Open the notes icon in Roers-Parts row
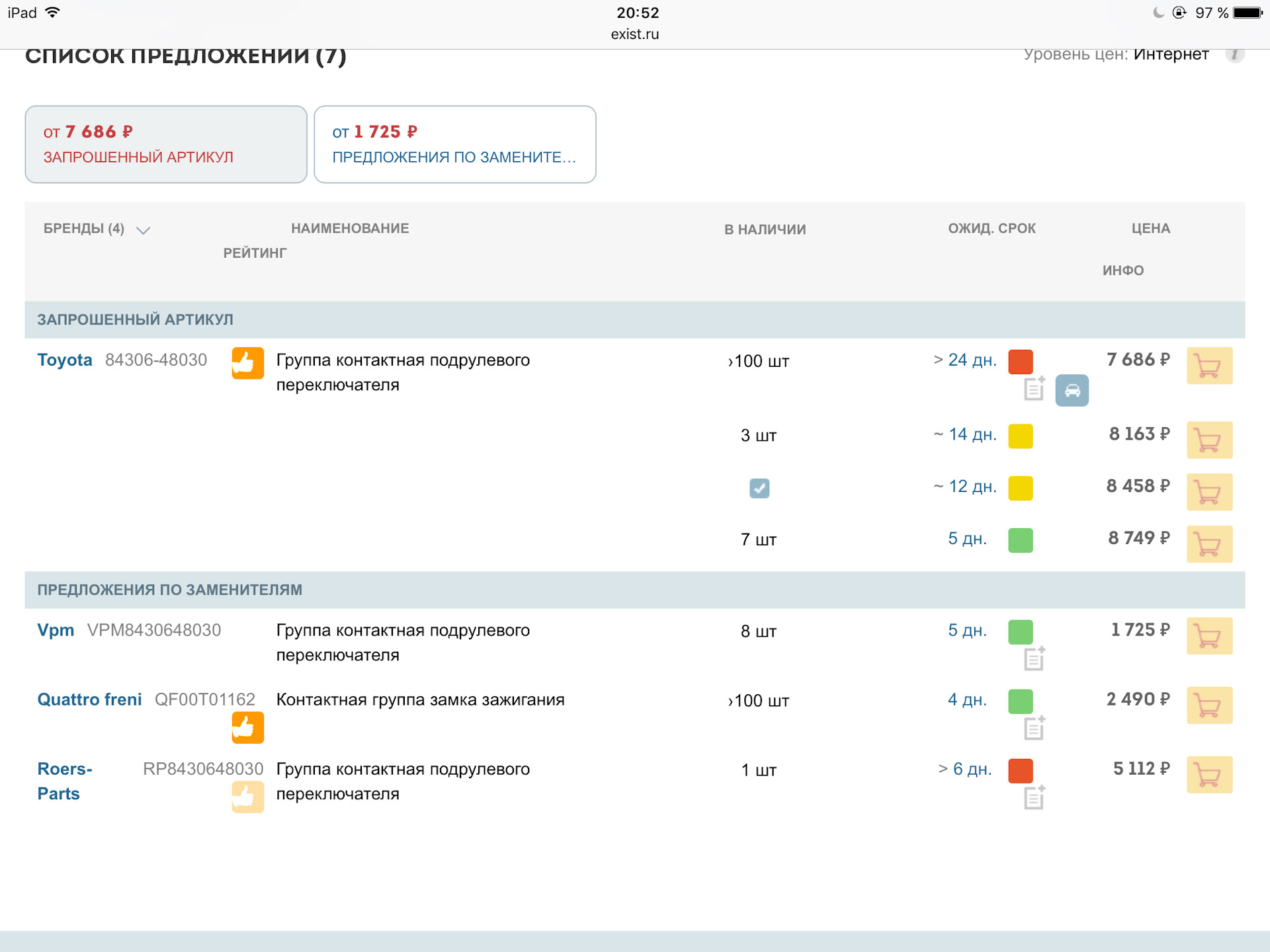The height and width of the screenshot is (952, 1270). (1034, 797)
